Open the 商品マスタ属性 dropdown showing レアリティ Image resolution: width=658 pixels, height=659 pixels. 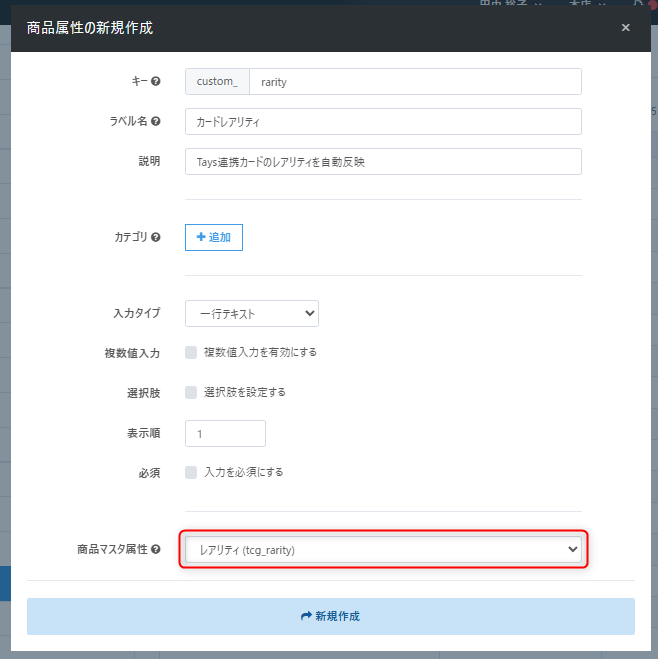383,549
